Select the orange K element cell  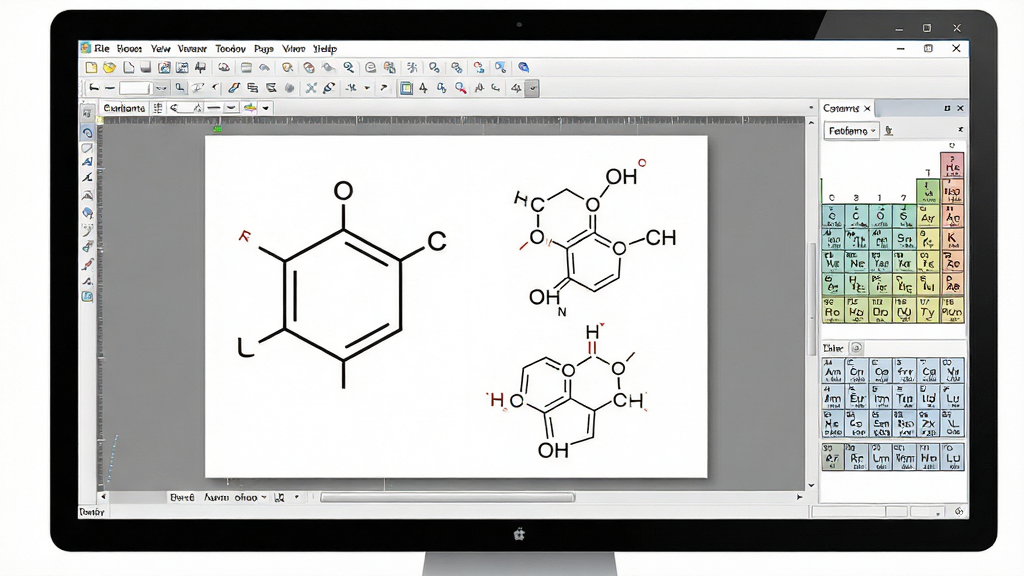952,238
